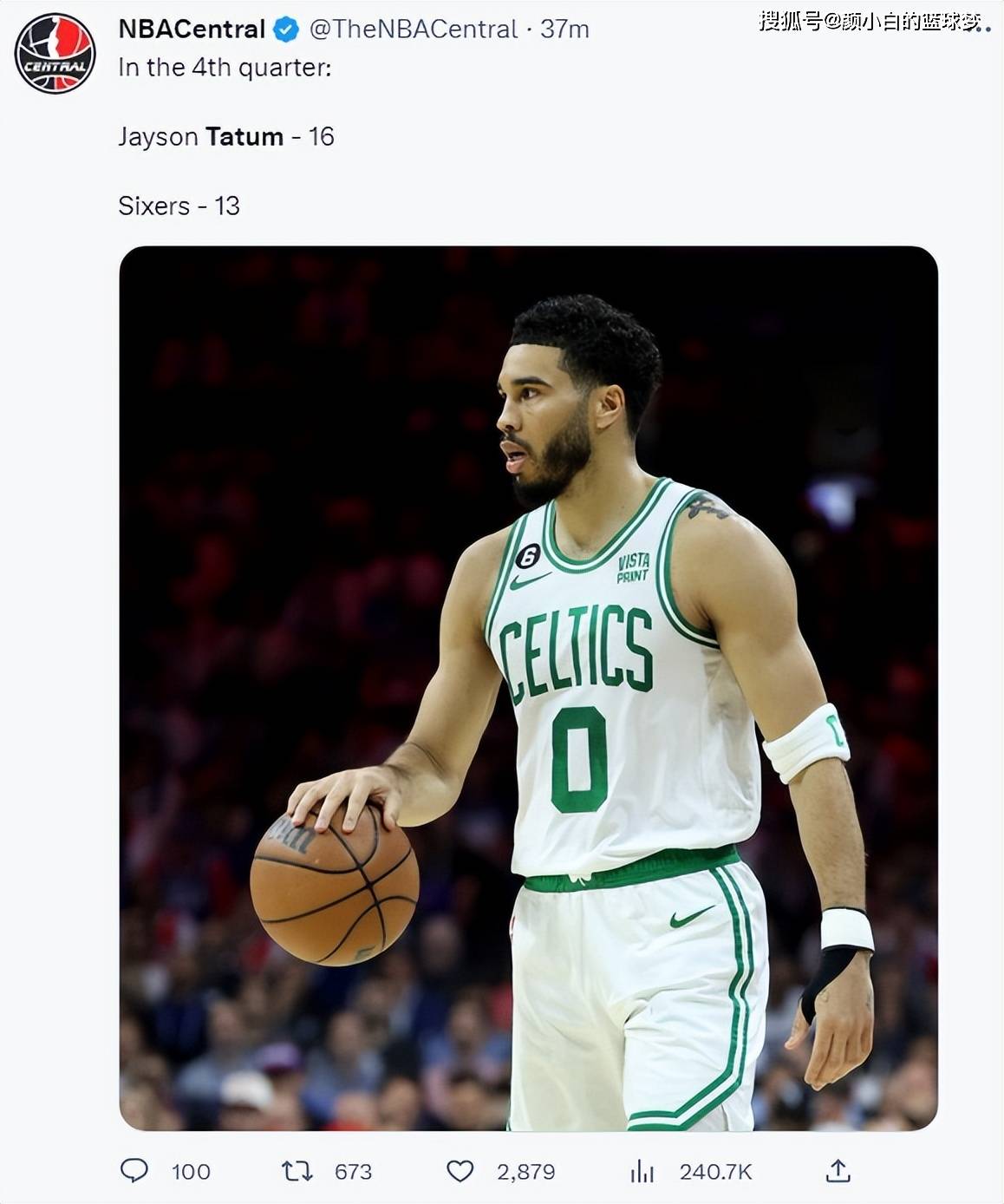
Task: Open the @TheNBACentral handle link
Action: tap(413, 29)
